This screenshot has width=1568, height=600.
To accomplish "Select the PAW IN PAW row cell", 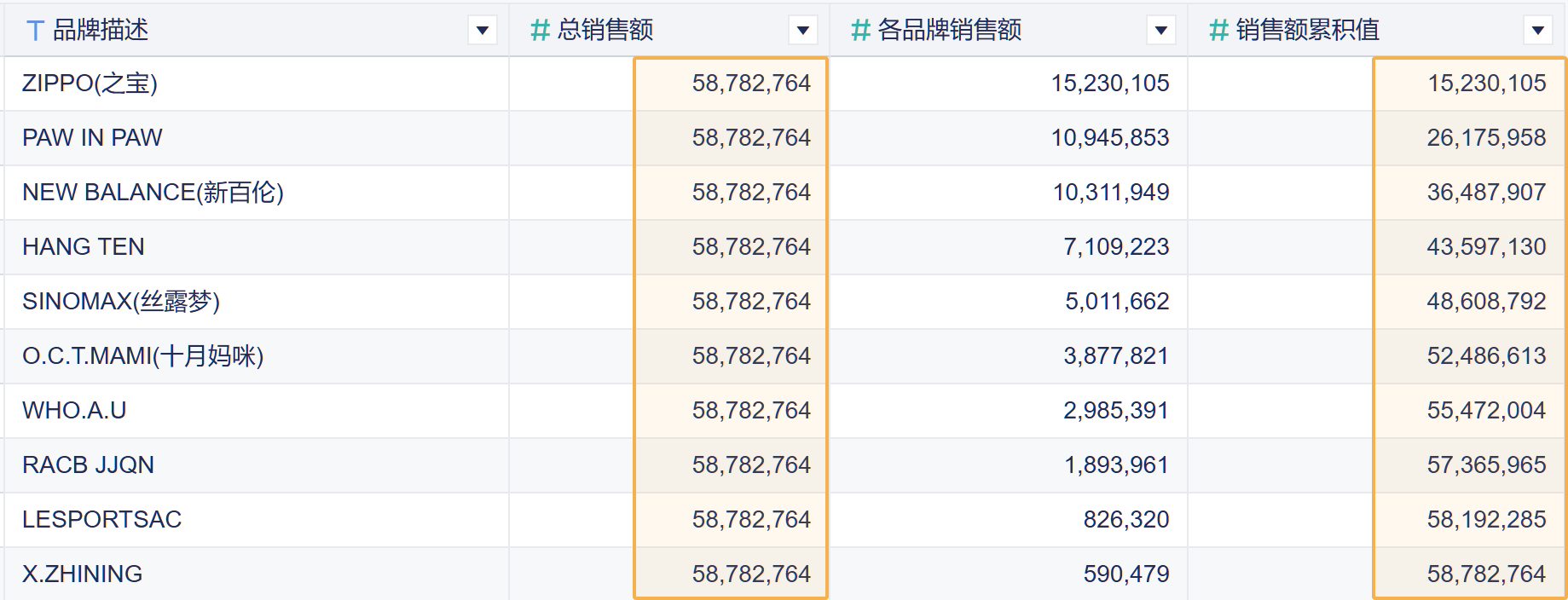I will click(92, 138).
